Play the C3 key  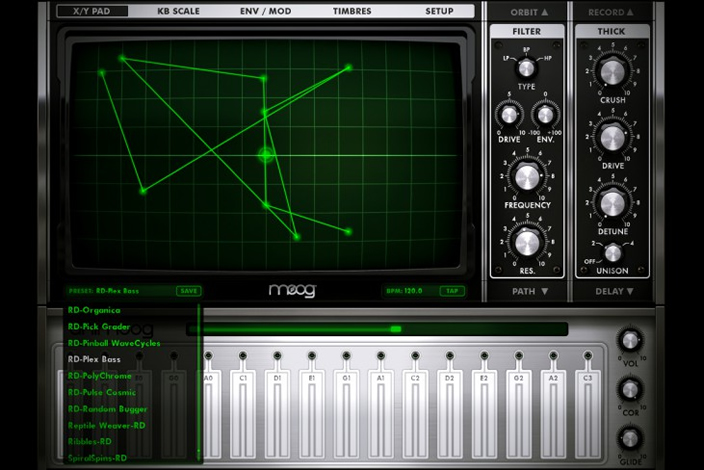(588, 413)
